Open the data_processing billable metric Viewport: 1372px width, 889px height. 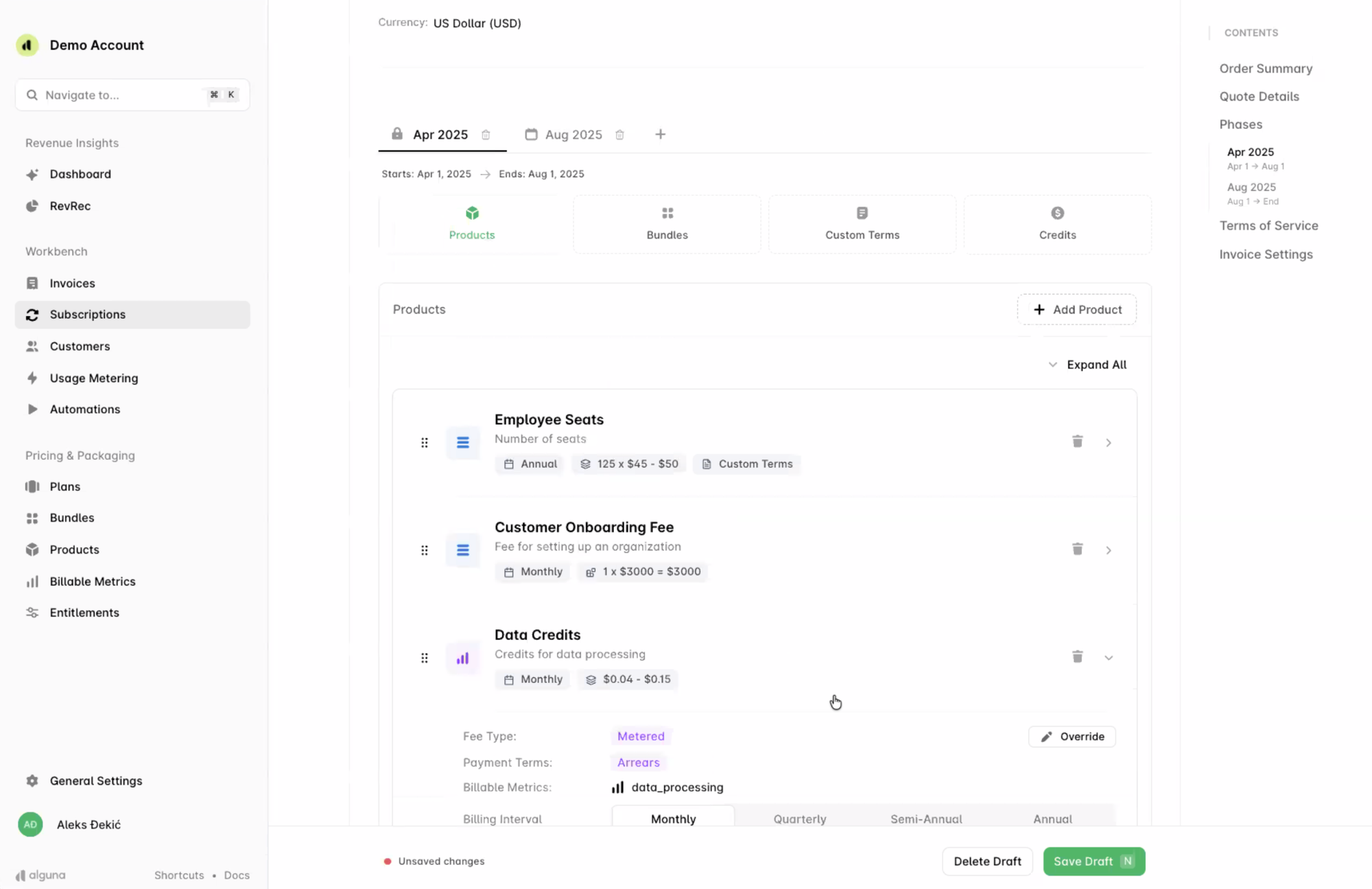tap(676, 787)
